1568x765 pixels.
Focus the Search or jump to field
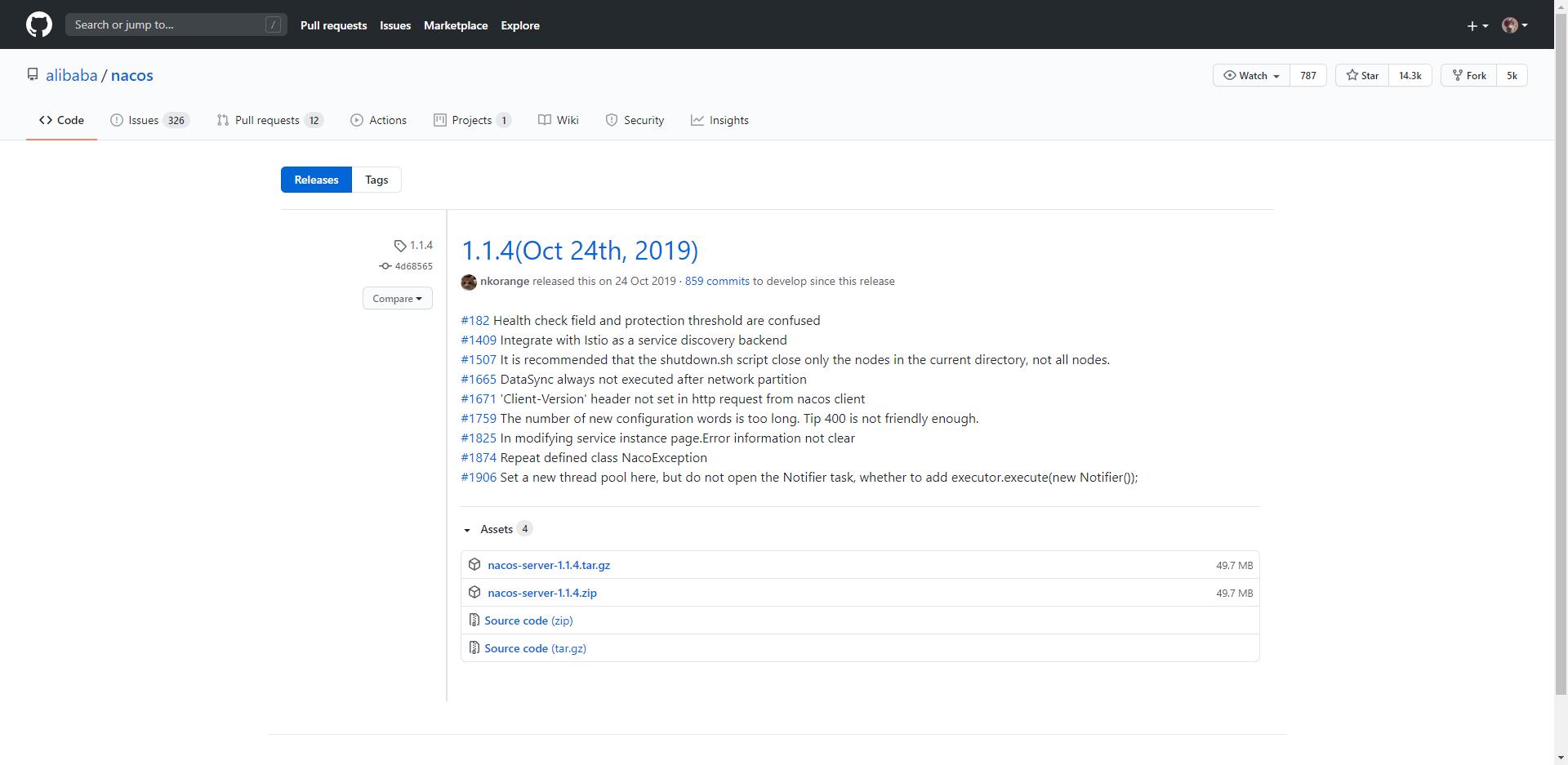[176, 24]
